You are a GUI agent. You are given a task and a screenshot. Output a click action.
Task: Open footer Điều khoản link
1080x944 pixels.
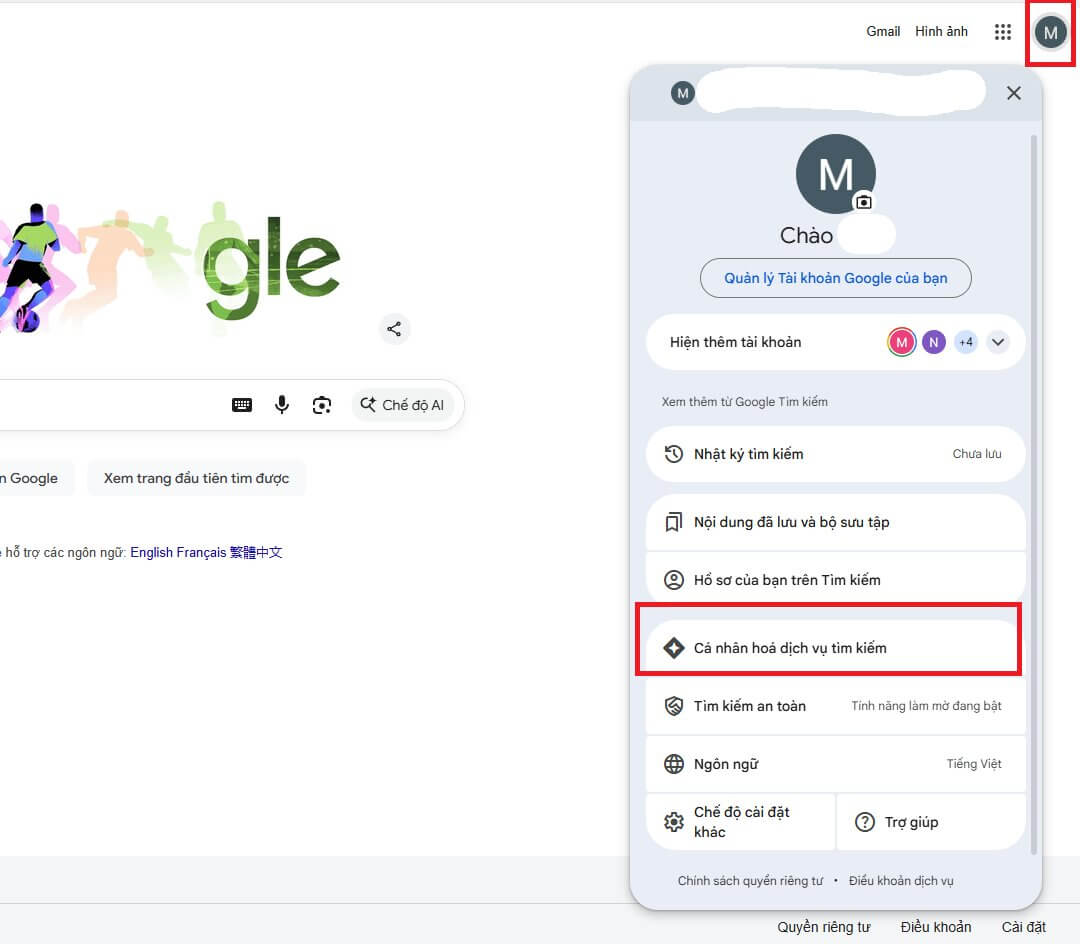point(935,927)
